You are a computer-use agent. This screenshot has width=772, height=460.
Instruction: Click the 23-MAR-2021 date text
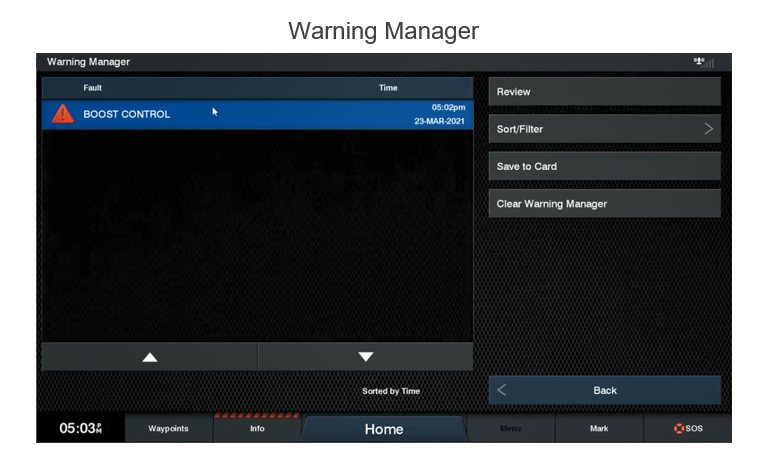pyautogui.click(x=439, y=121)
